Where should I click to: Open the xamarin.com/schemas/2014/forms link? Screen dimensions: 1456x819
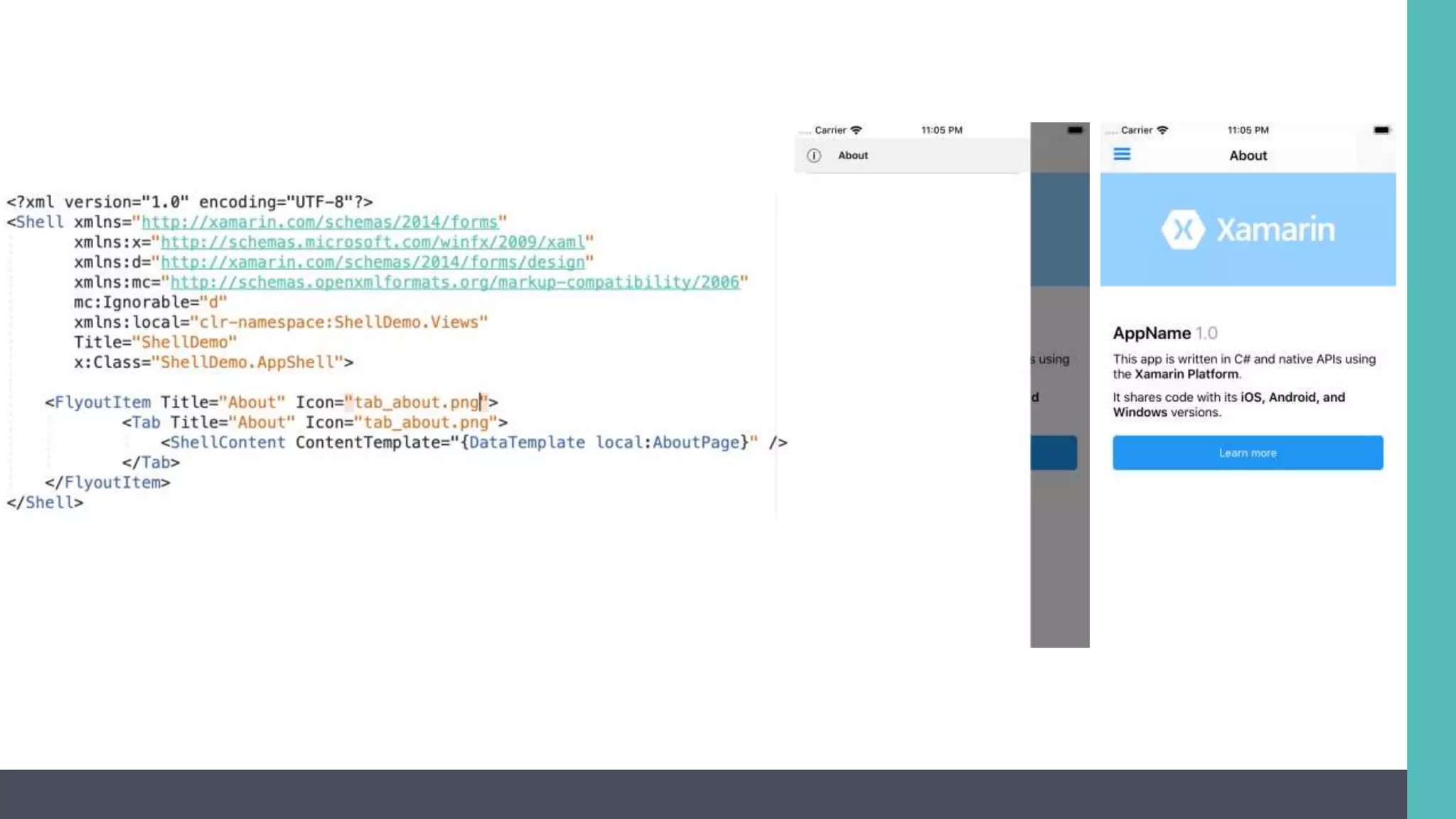(x=319, y=223)
